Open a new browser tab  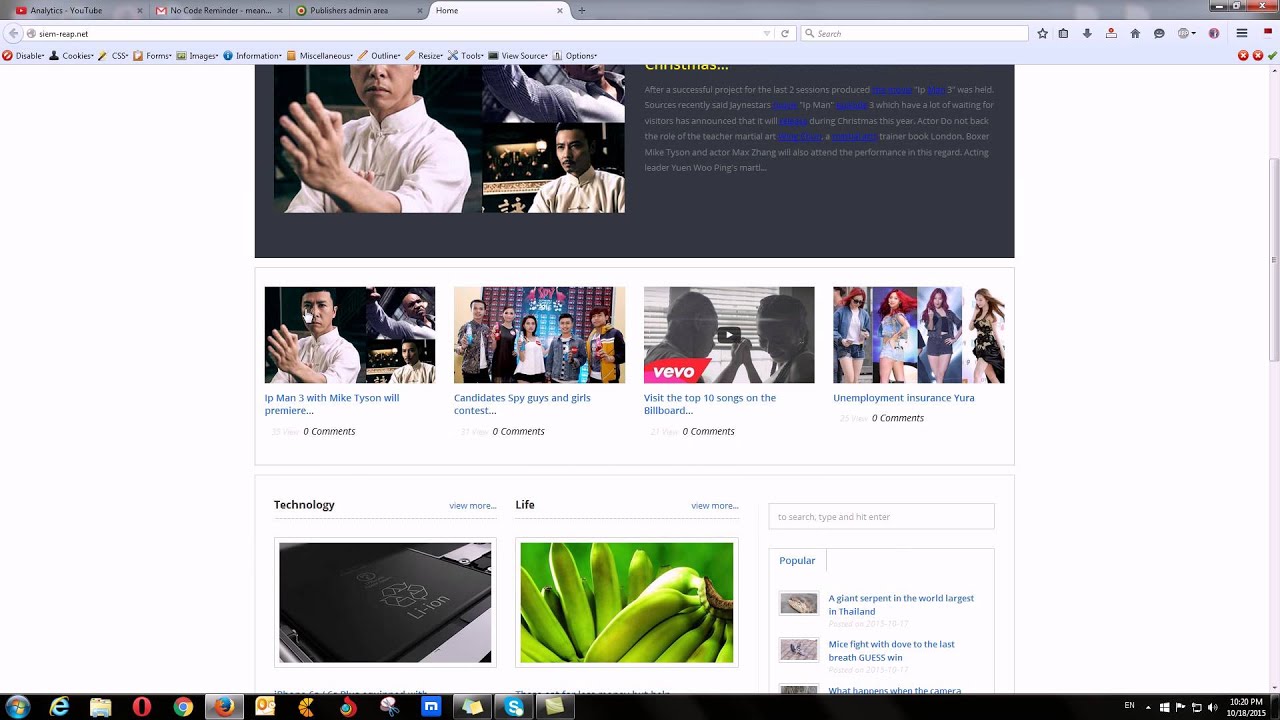coord(582,10)
